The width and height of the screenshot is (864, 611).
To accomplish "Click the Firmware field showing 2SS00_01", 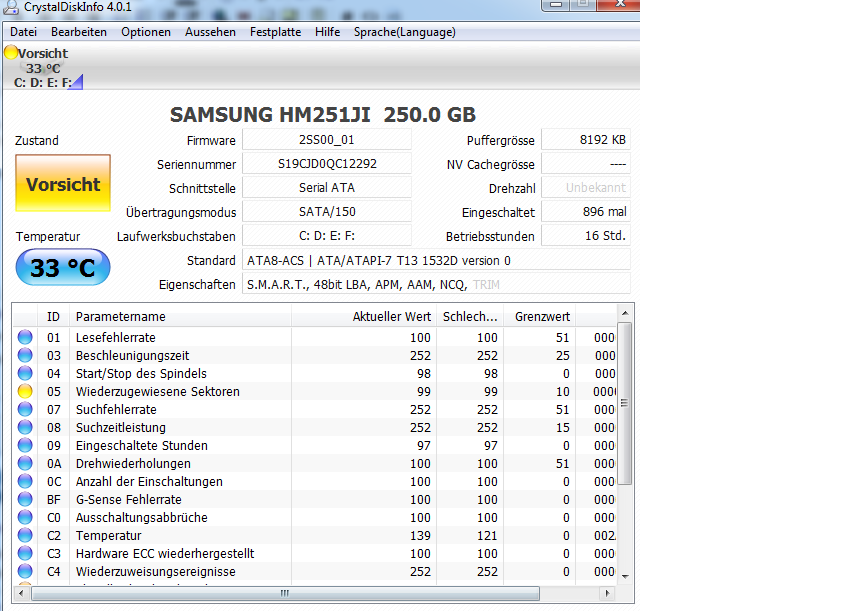I will pyautogui.click(x=327, y=140).
